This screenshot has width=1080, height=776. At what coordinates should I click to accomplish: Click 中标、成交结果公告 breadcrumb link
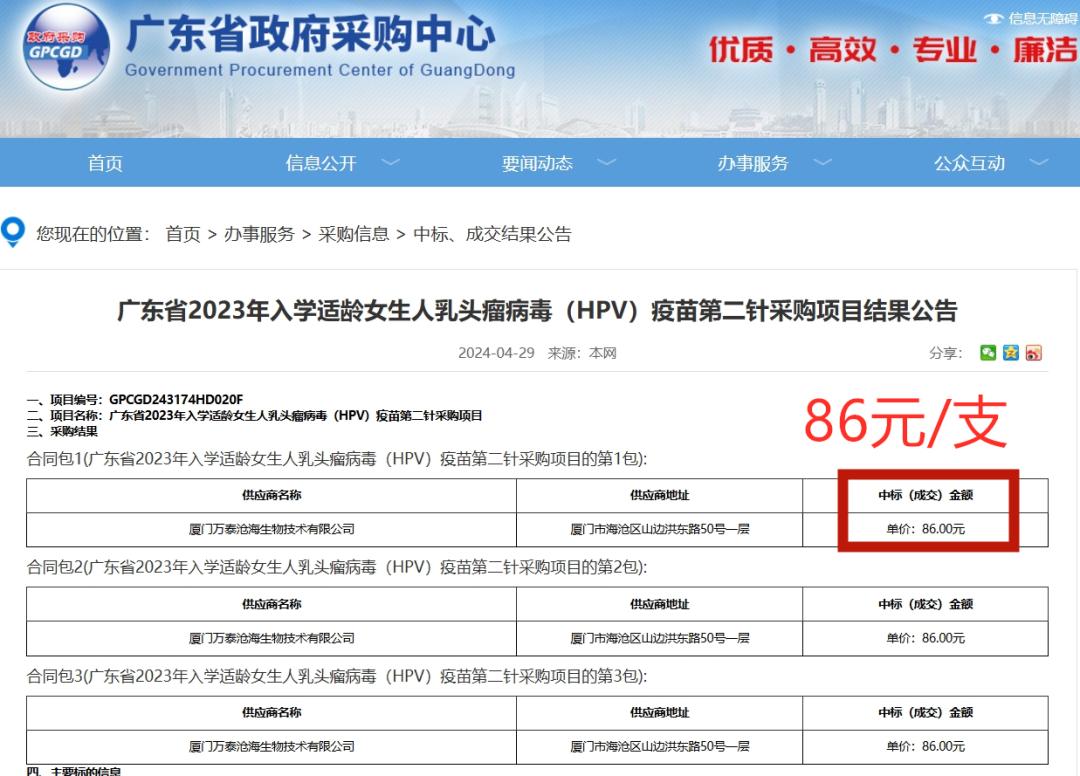492,234
